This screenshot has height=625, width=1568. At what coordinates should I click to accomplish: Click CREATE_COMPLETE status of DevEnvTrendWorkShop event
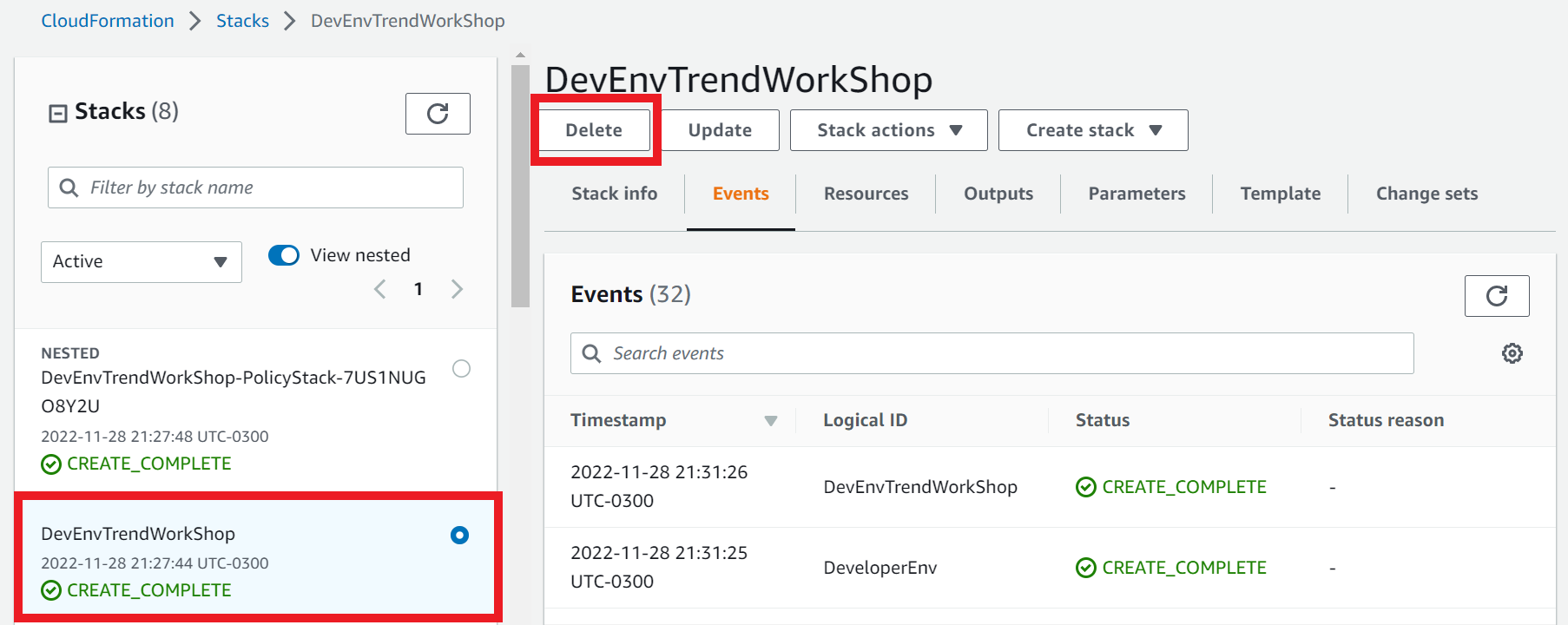pos(1171,487)
